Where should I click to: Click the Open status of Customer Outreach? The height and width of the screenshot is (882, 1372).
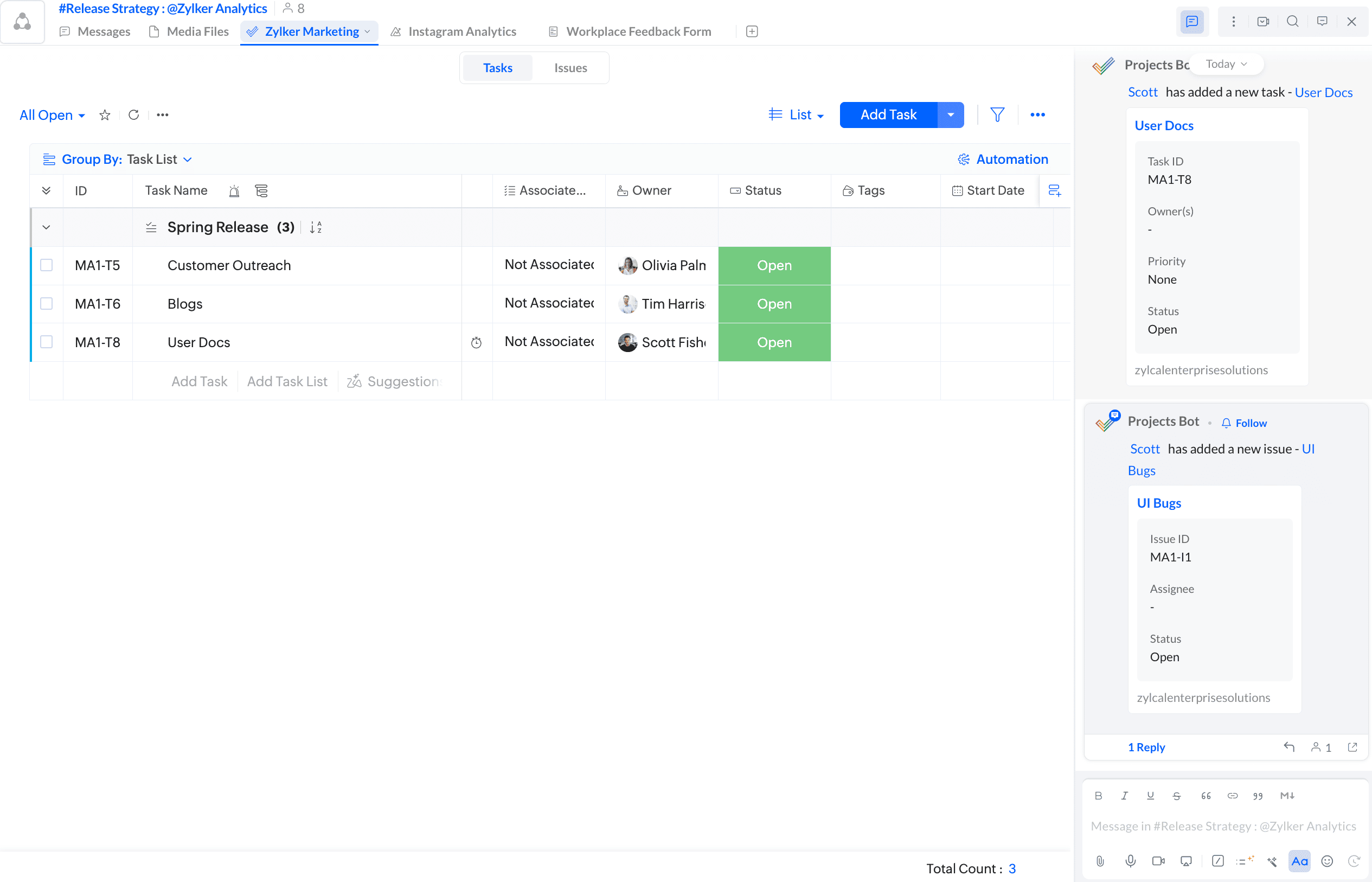coord(774,265)
